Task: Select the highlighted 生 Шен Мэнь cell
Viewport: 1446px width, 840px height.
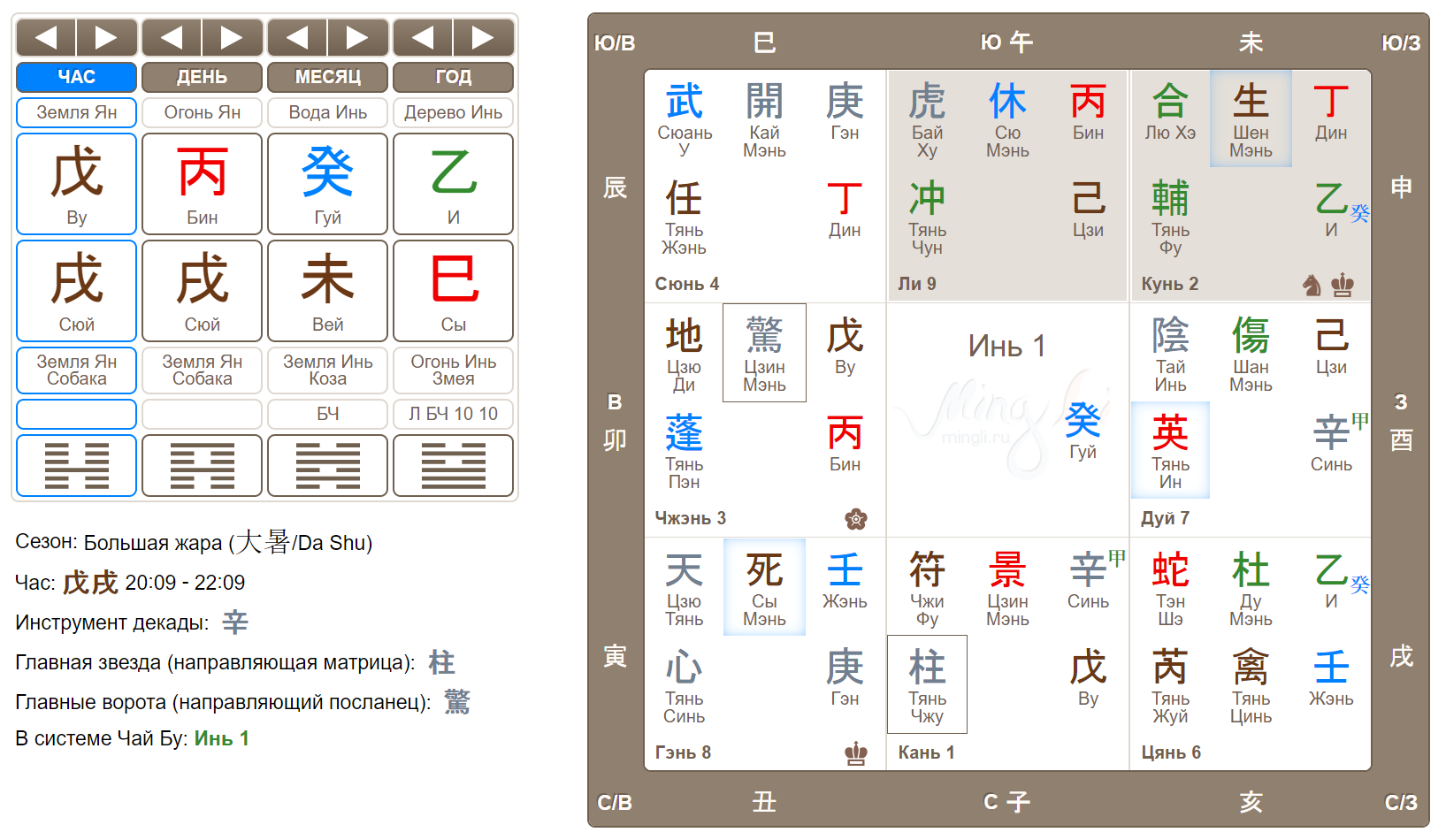Action: [1251, 119]
